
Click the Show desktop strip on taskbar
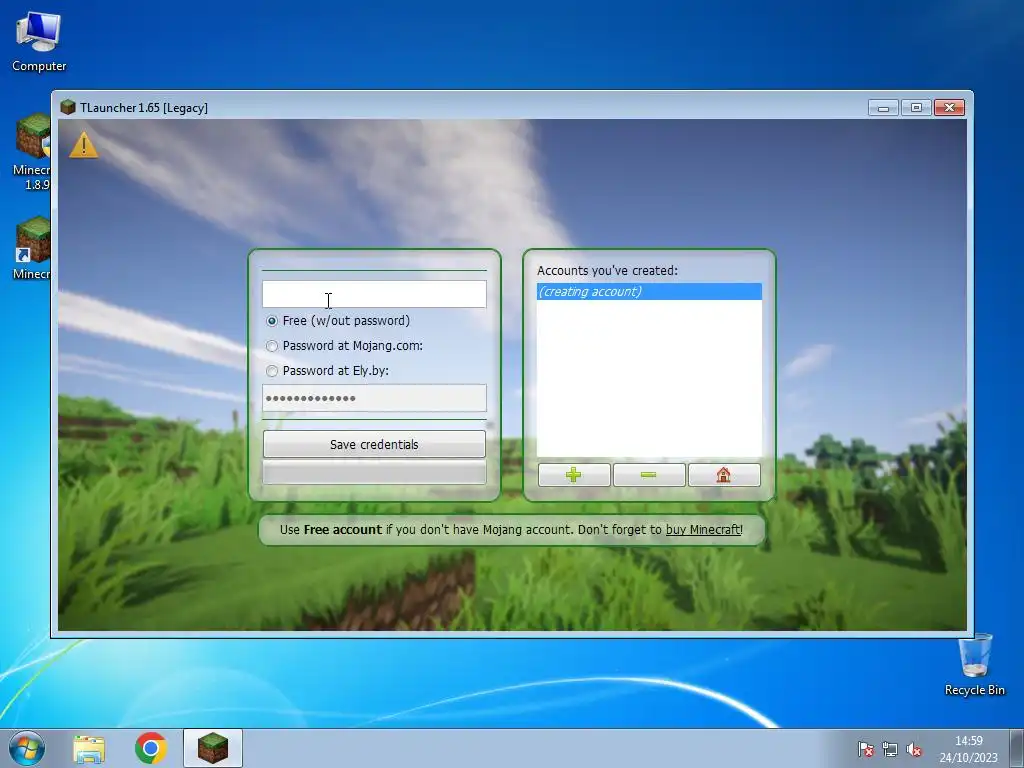pyautogui.click(x=1017, y=748)
